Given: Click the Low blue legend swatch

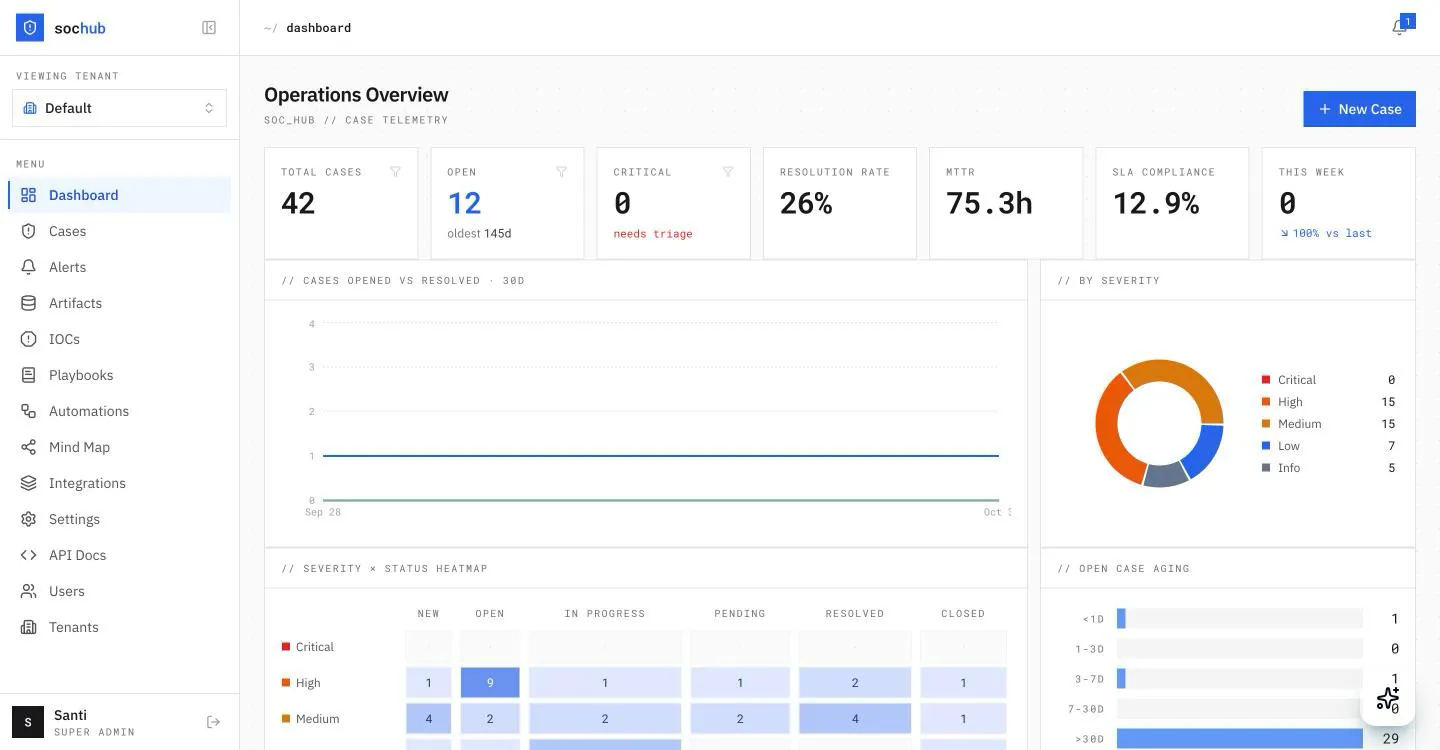Looking at the screenshot, I should click(x=1266, y=446).
